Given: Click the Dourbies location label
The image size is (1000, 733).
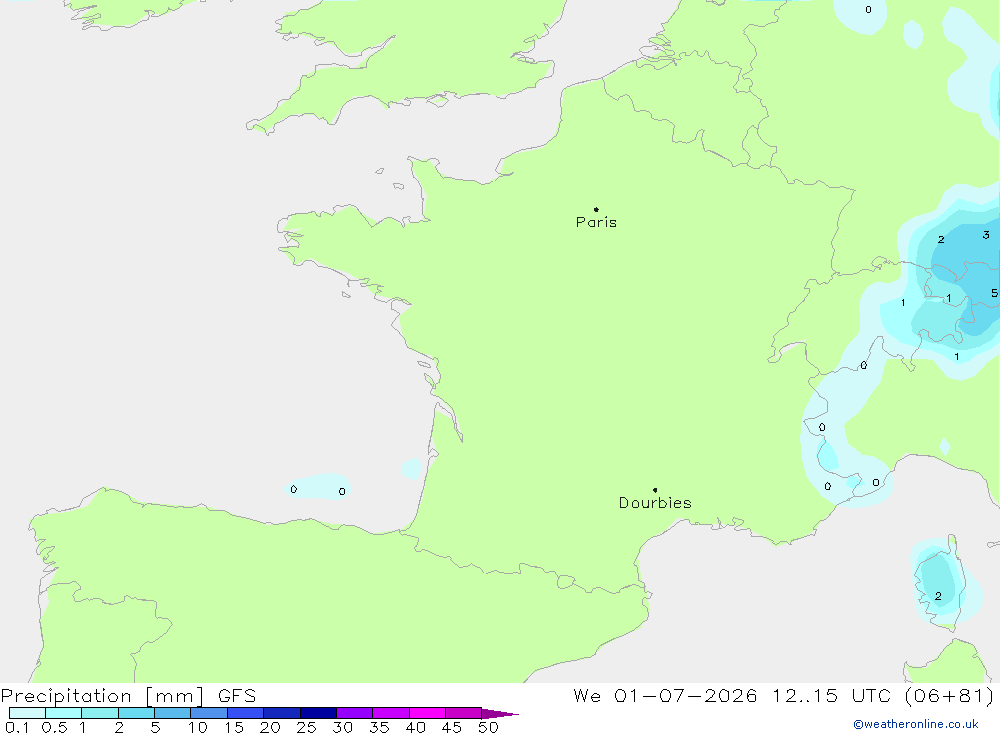Looking at the screenshot, I should 655,503.
